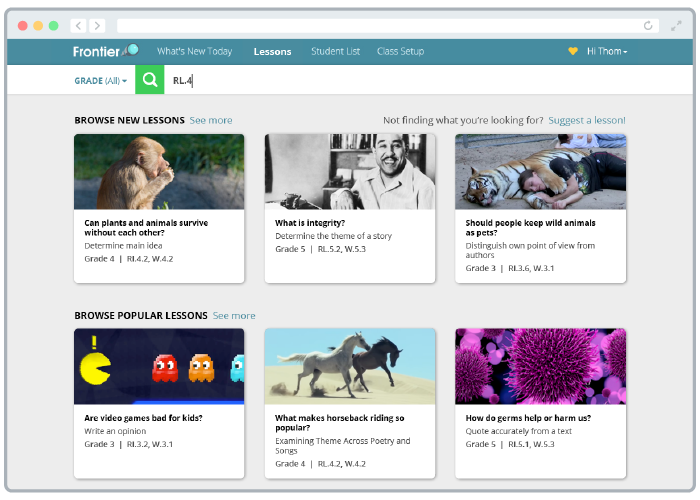The image size is (700, 500).
Task: Go to the Student List tab
Action: pyautogui.click(x=335, y=51)
